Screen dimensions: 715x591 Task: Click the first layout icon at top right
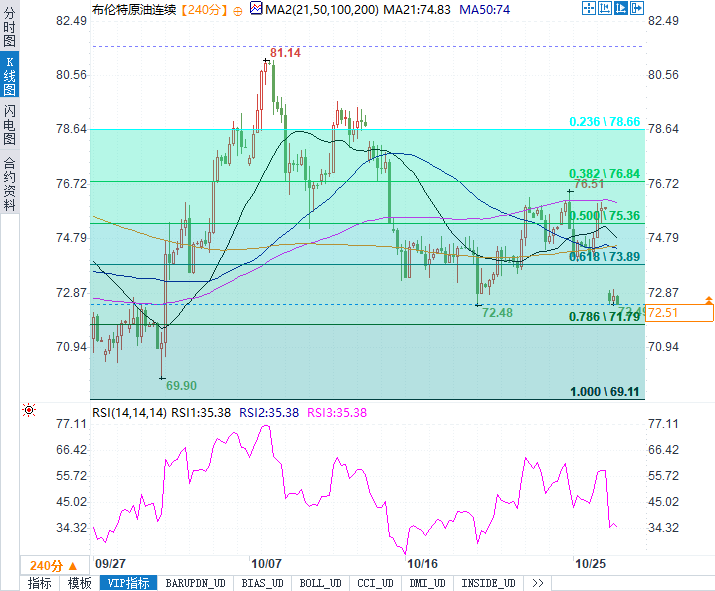[x=589, y=8]
